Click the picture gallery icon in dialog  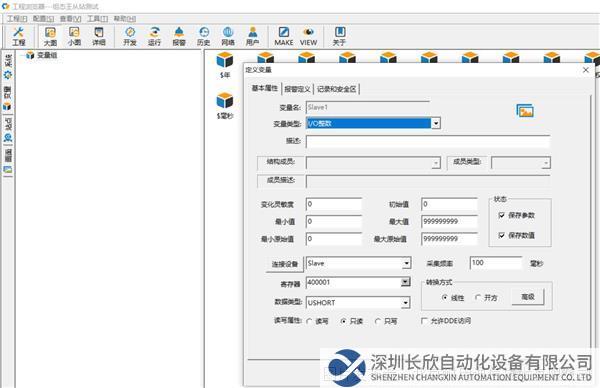(x=525, y=111)
